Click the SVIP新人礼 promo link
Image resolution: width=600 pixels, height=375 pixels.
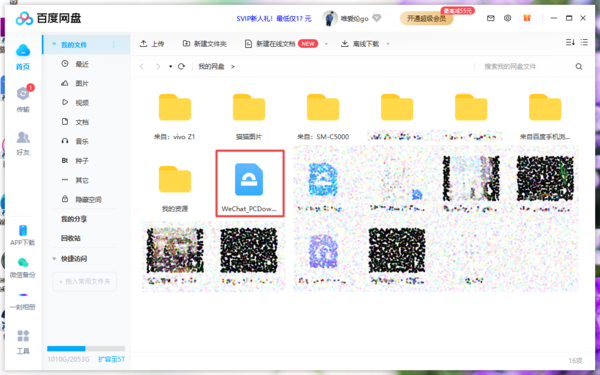pos(274,18)
